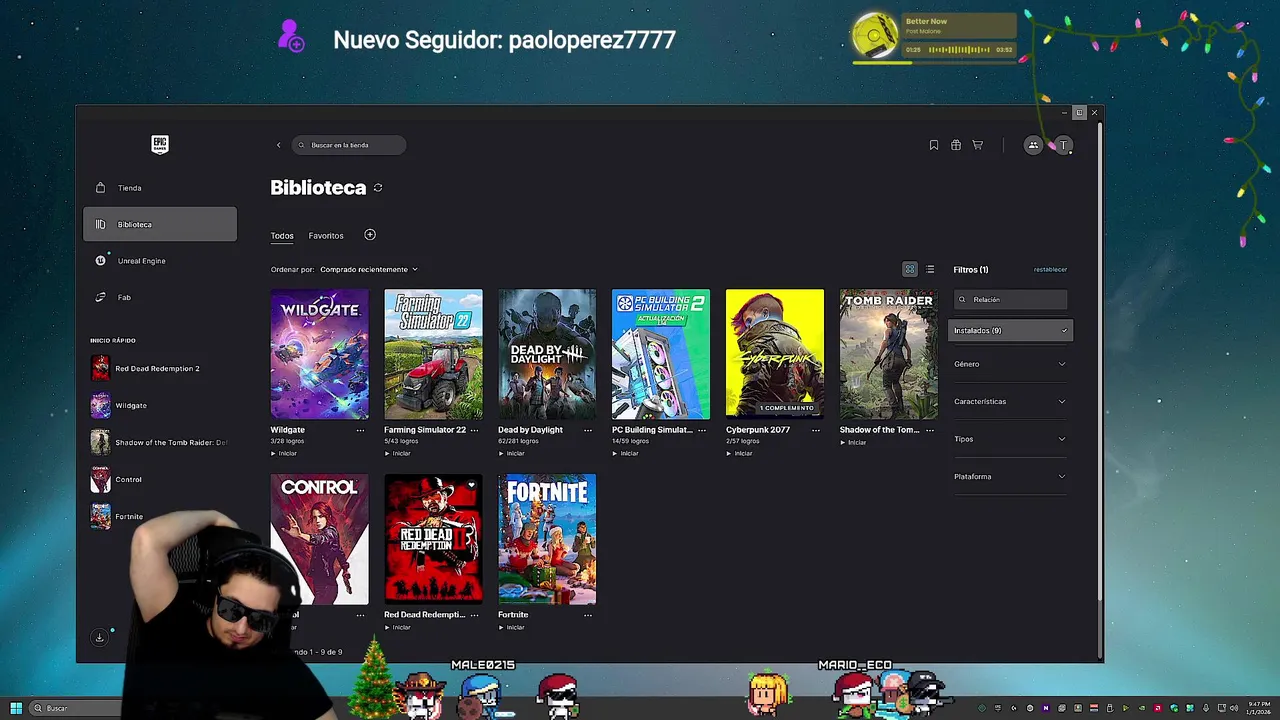Open the Comprado recientemente sort dropdown
Screen dimensions: 1280x720
(x=369, y=269)
